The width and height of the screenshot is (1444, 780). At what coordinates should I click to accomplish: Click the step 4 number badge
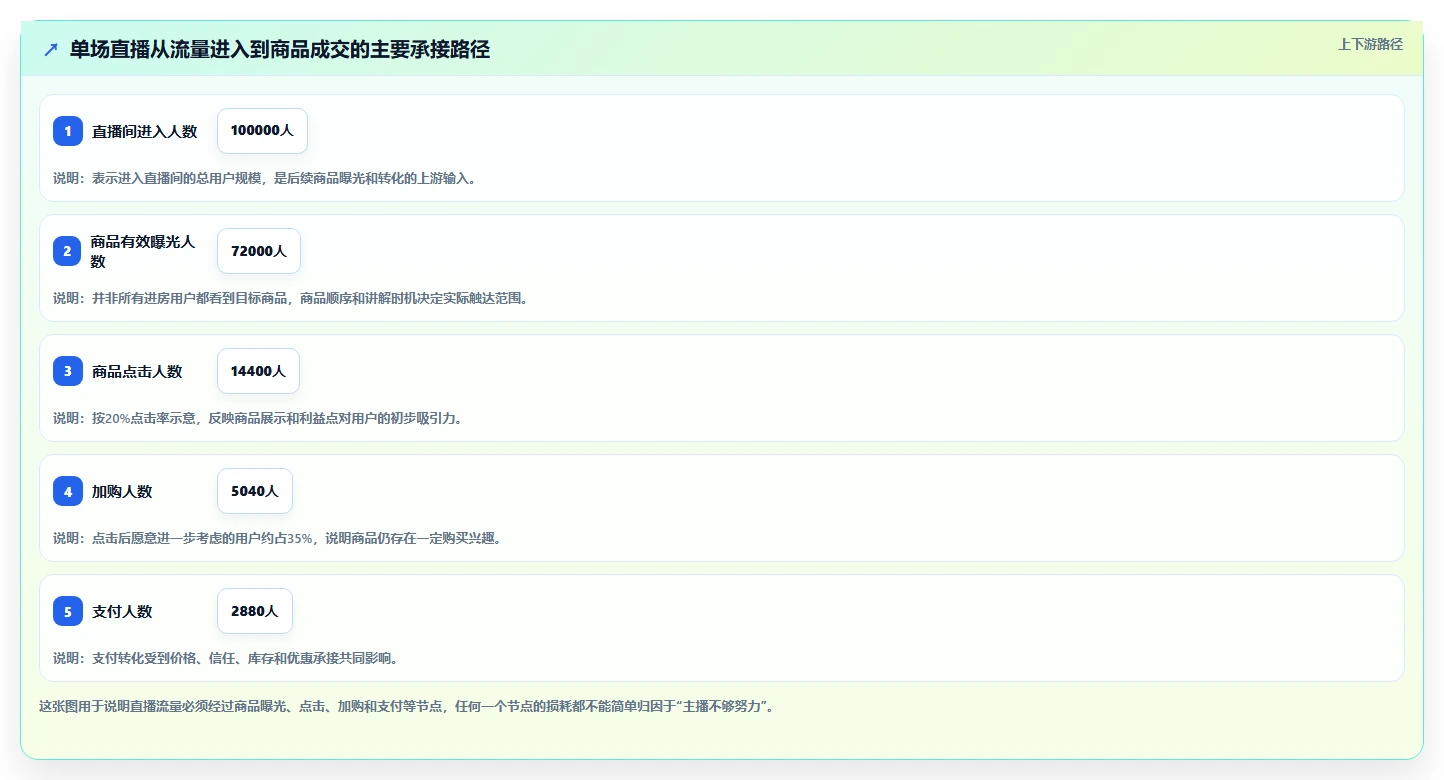pos(68,491)
